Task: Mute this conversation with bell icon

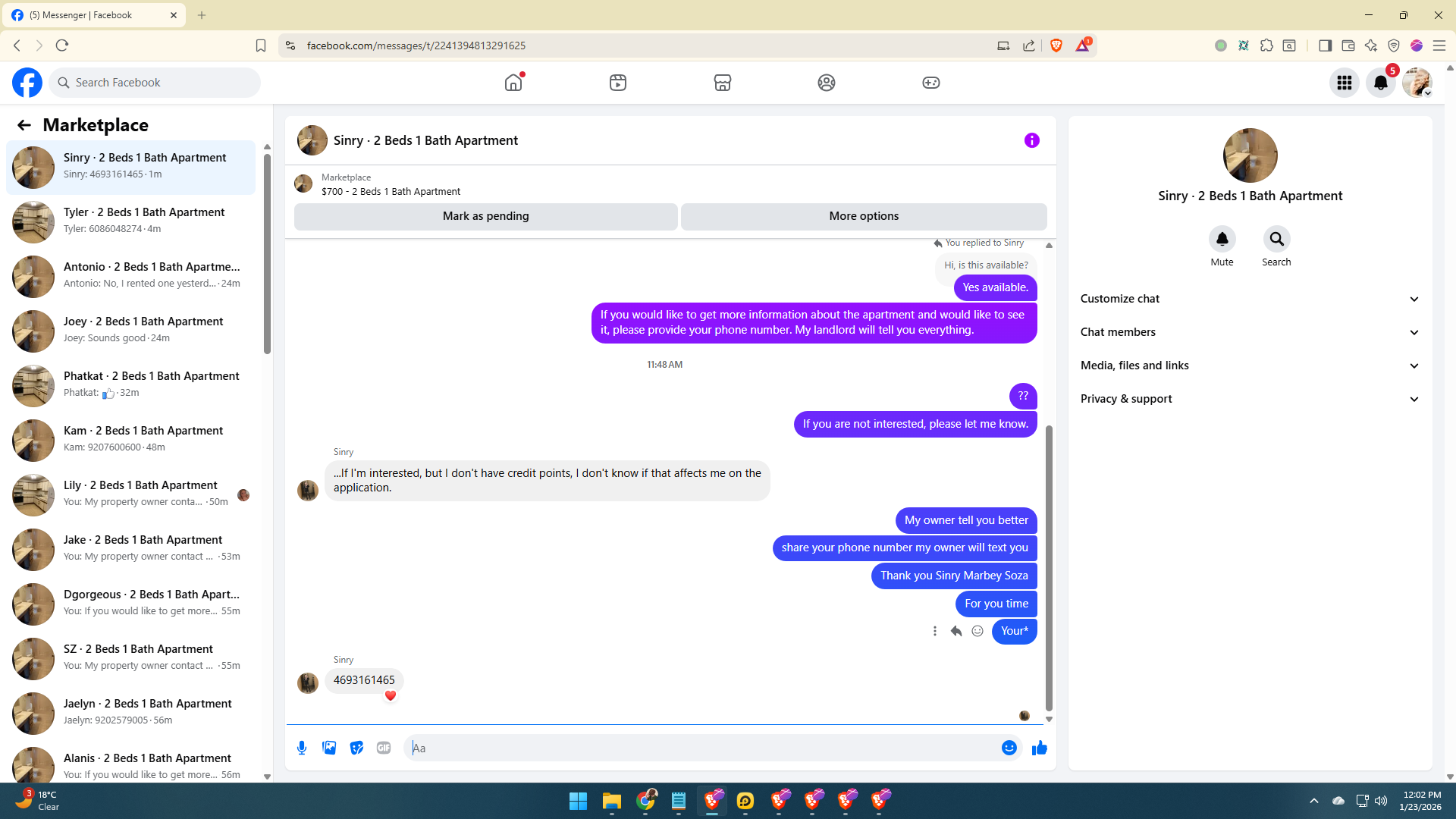Action: click(x=1222, y=240)
